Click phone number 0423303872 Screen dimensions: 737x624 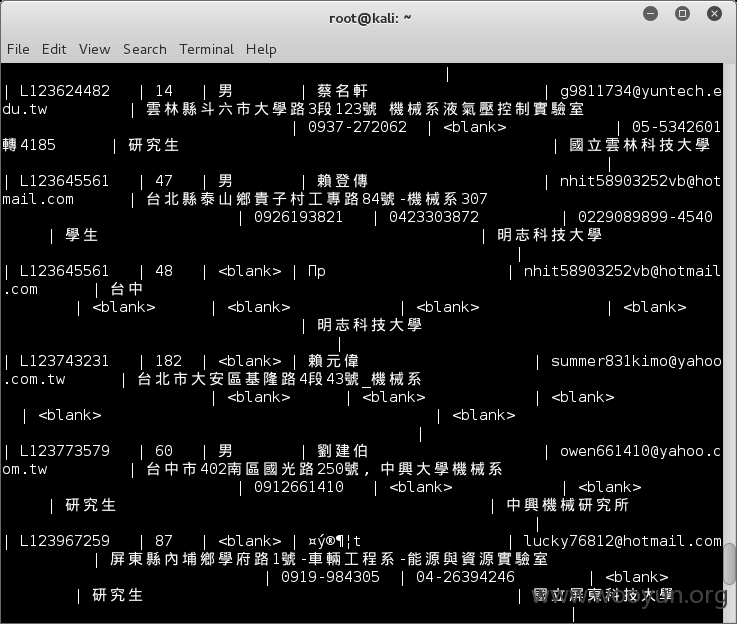[x=434, y=217]
